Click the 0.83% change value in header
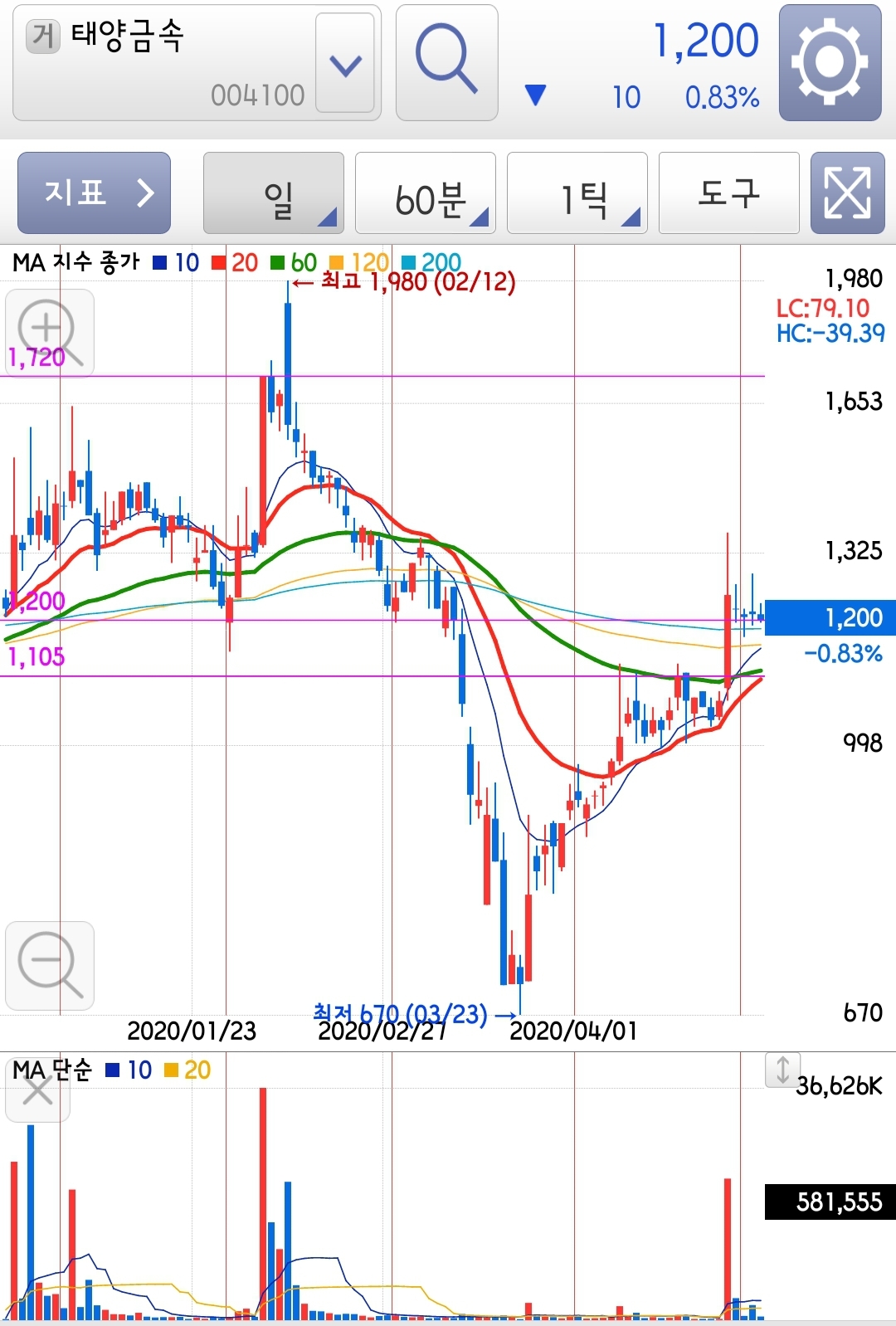 [x=722, y=98]
